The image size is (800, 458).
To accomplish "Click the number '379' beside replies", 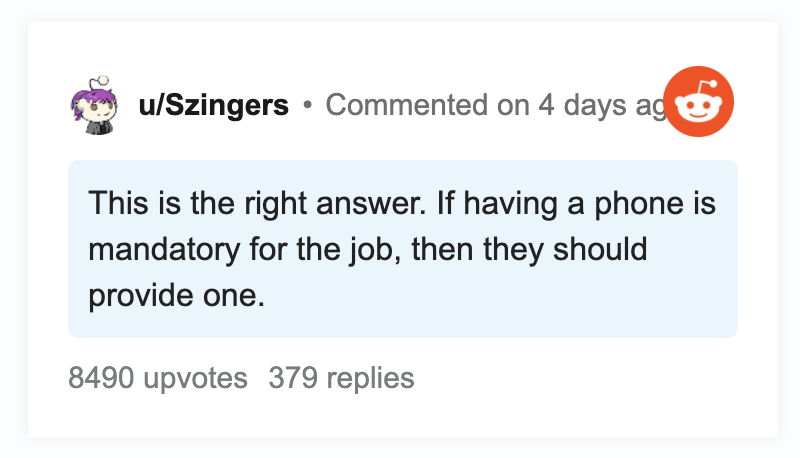I will [x=293, y=378].
